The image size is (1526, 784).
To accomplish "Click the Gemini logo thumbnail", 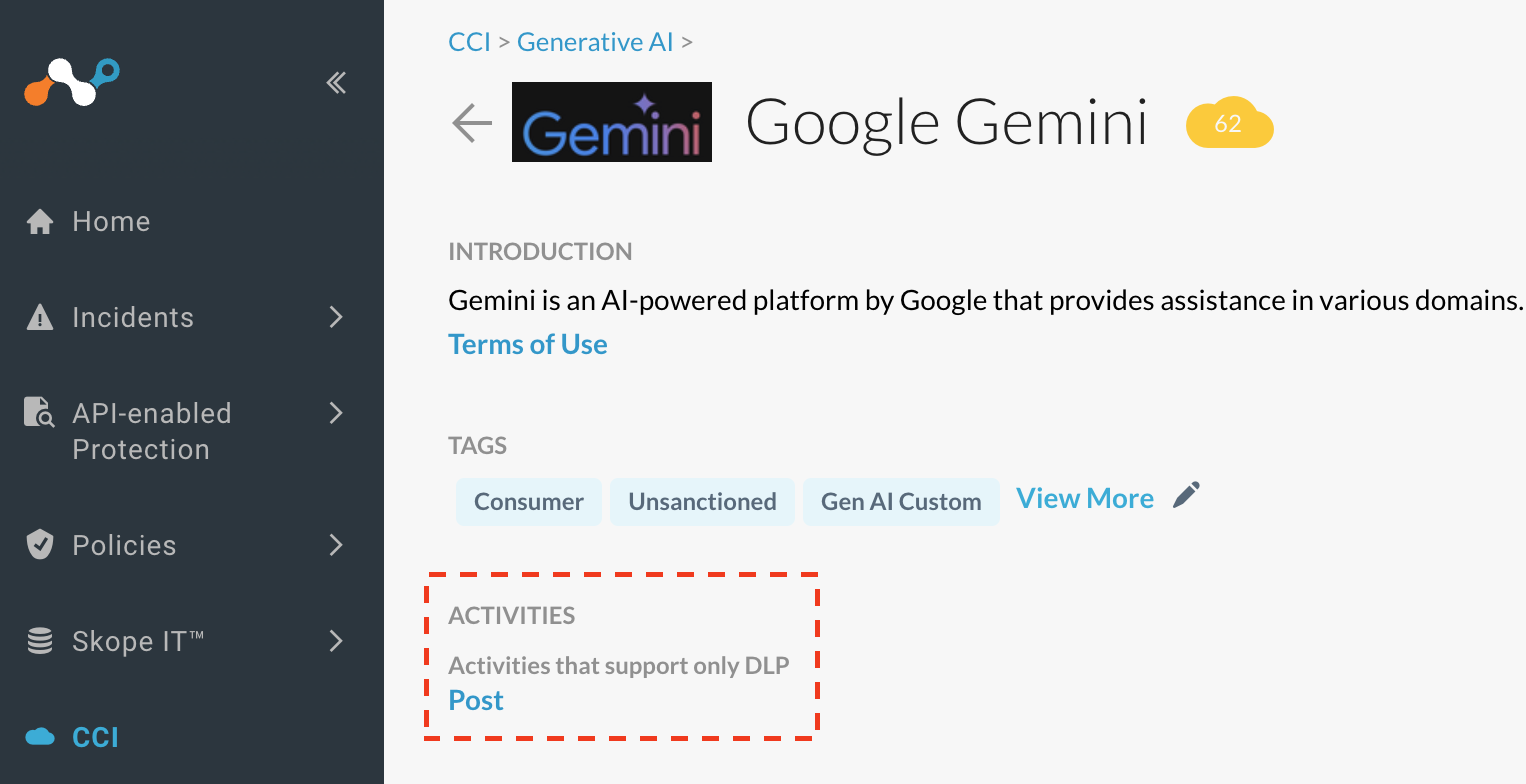I will (x=612, y=122).
